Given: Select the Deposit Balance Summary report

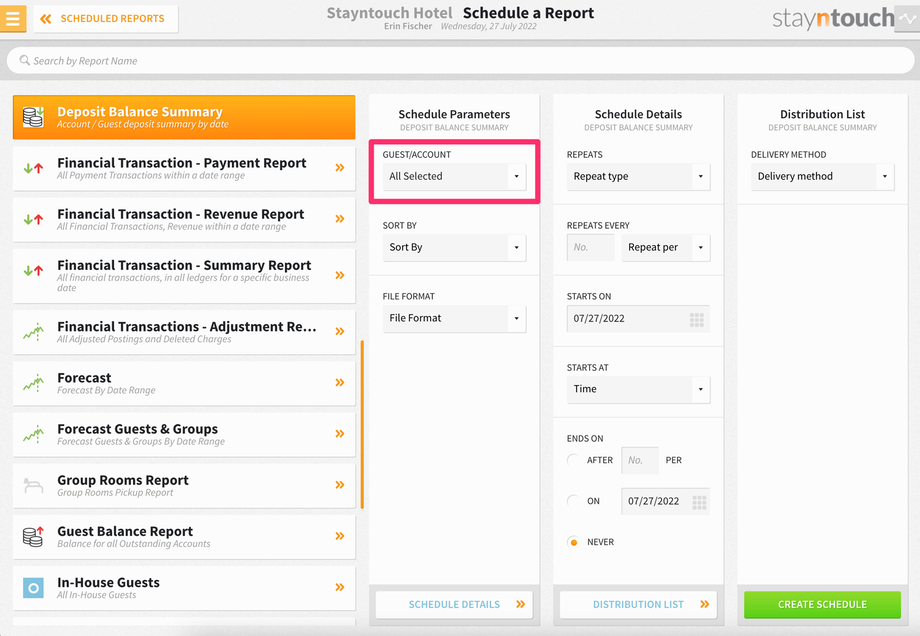Looking at the screenshot, I should click(x=184, y=117).
